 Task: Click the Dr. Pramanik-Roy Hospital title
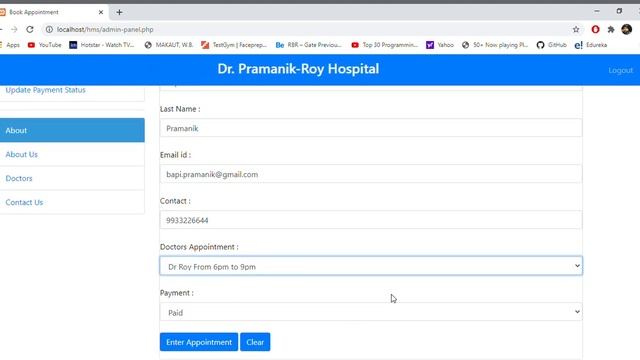click(x=298, y=69)
